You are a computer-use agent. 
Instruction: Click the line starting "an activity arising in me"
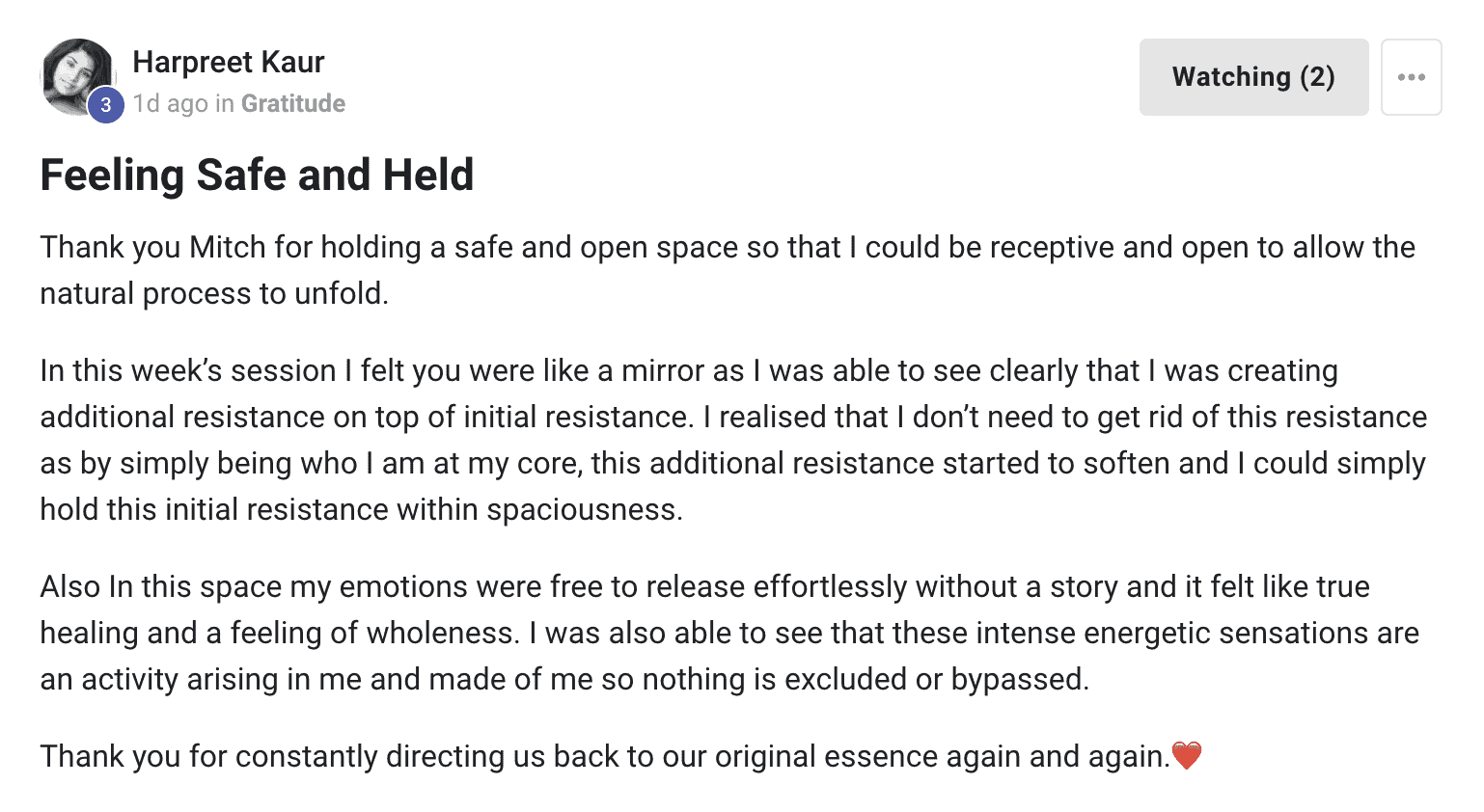(563, 679)
